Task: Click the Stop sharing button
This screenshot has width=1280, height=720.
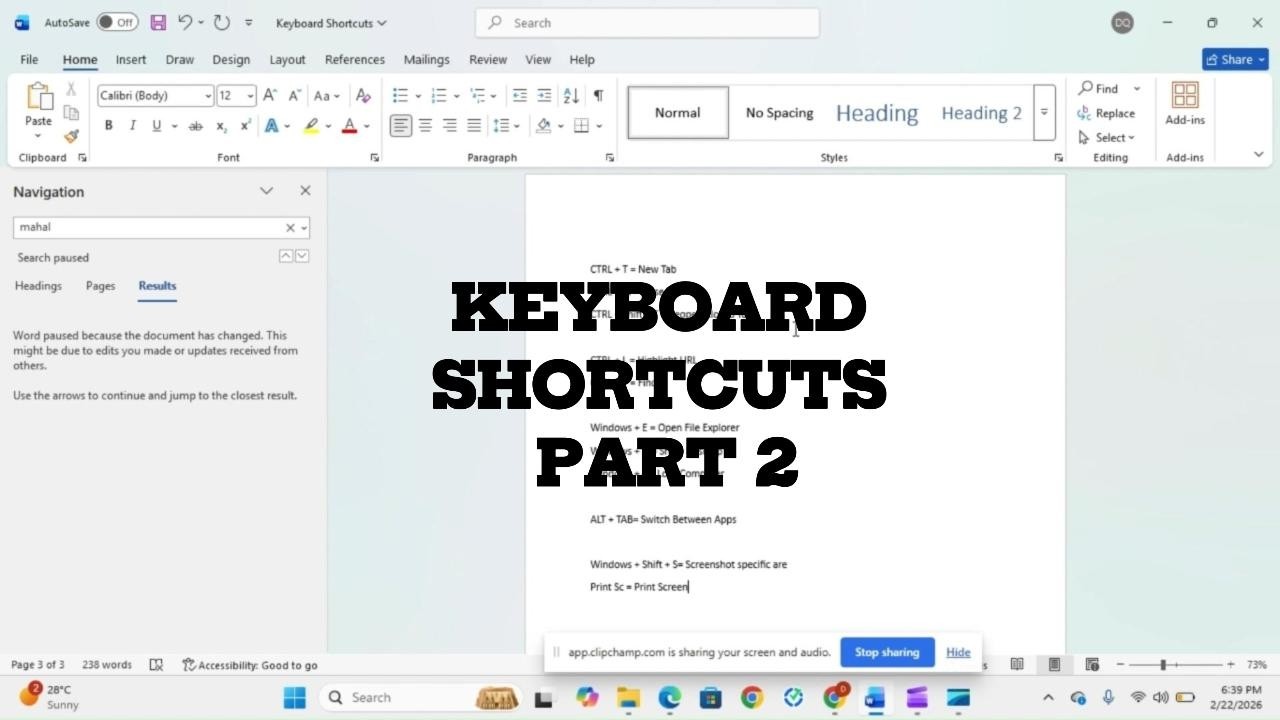Action: 887,652
